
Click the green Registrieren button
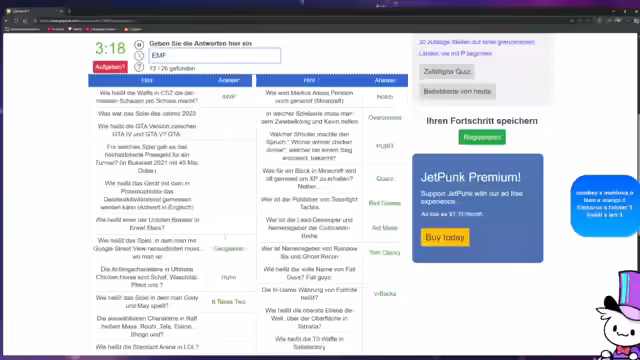point(482,137)
